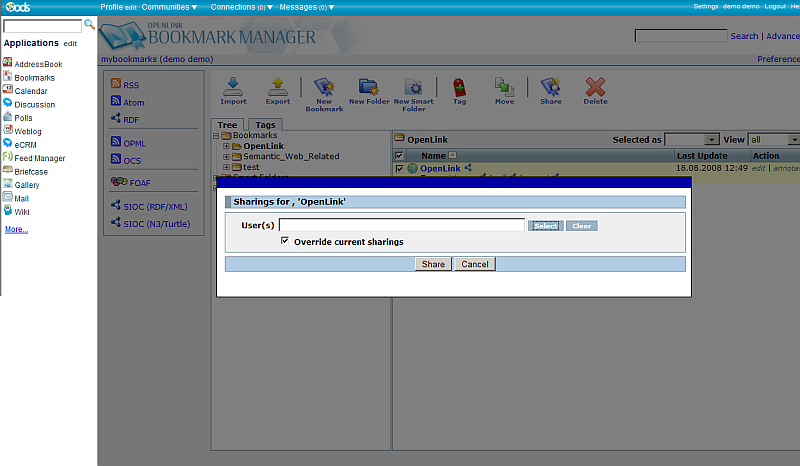800x466 pixels.
Task: Open the Selected as dropdown
Action: pos(691,139)
